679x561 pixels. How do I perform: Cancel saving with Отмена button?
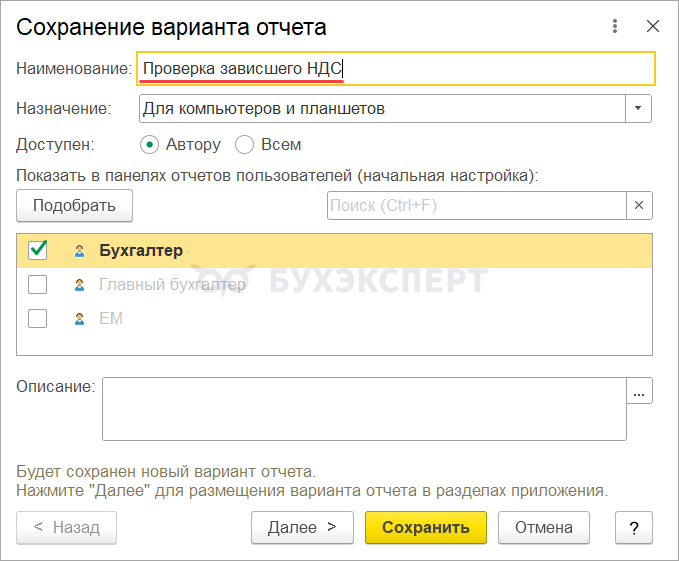pos(543,527)
